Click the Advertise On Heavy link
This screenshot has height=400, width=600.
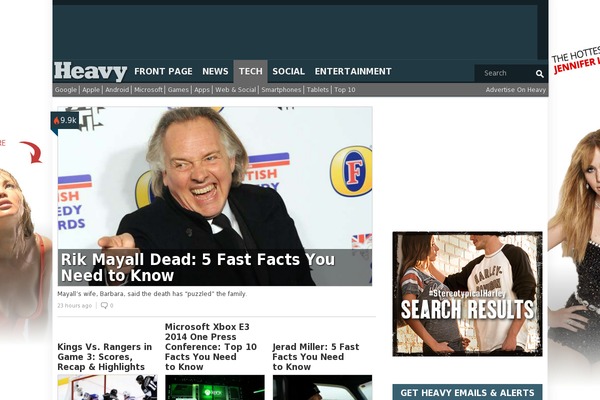[515, 90]
